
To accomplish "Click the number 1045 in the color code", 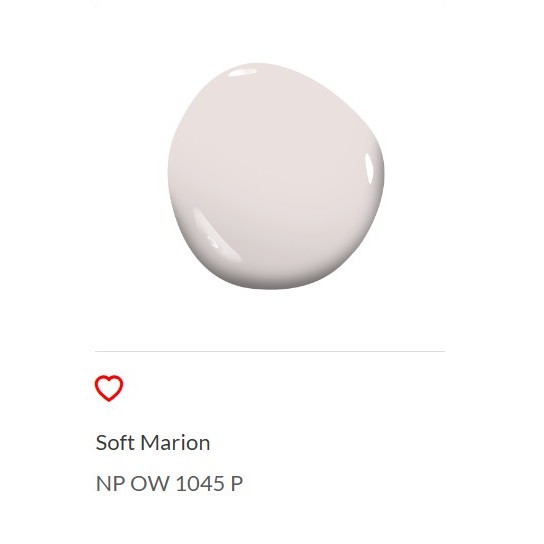I will pos(200,483).
